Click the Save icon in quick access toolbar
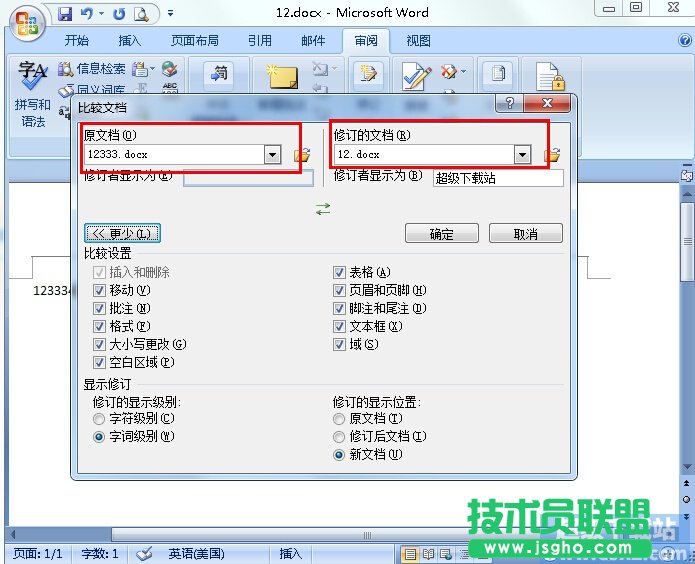The image size is (695, 564). pos(65,14)
